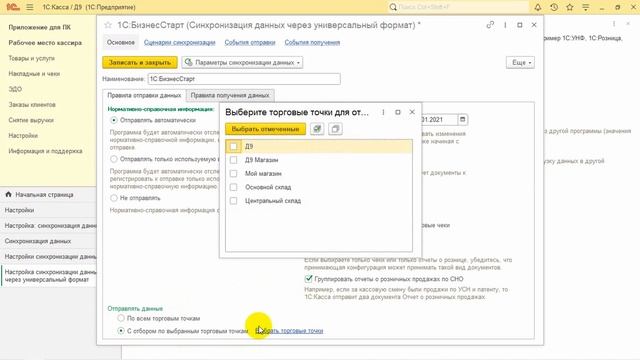
Task: Close the trade points selection dialog
Action: pos(412,112)
